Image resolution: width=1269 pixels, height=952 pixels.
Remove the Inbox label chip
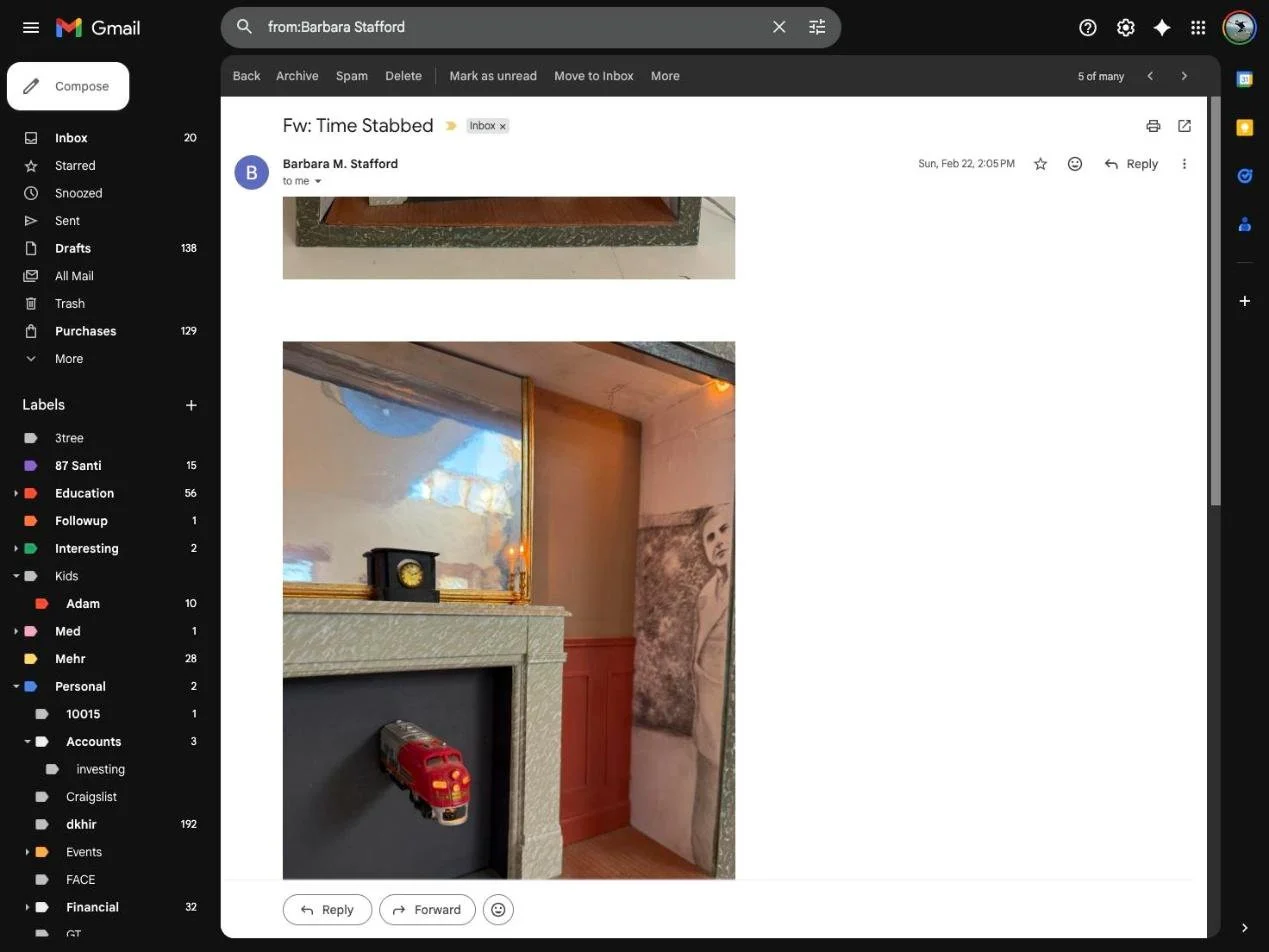pyautogui.click(x=503, y=126)
